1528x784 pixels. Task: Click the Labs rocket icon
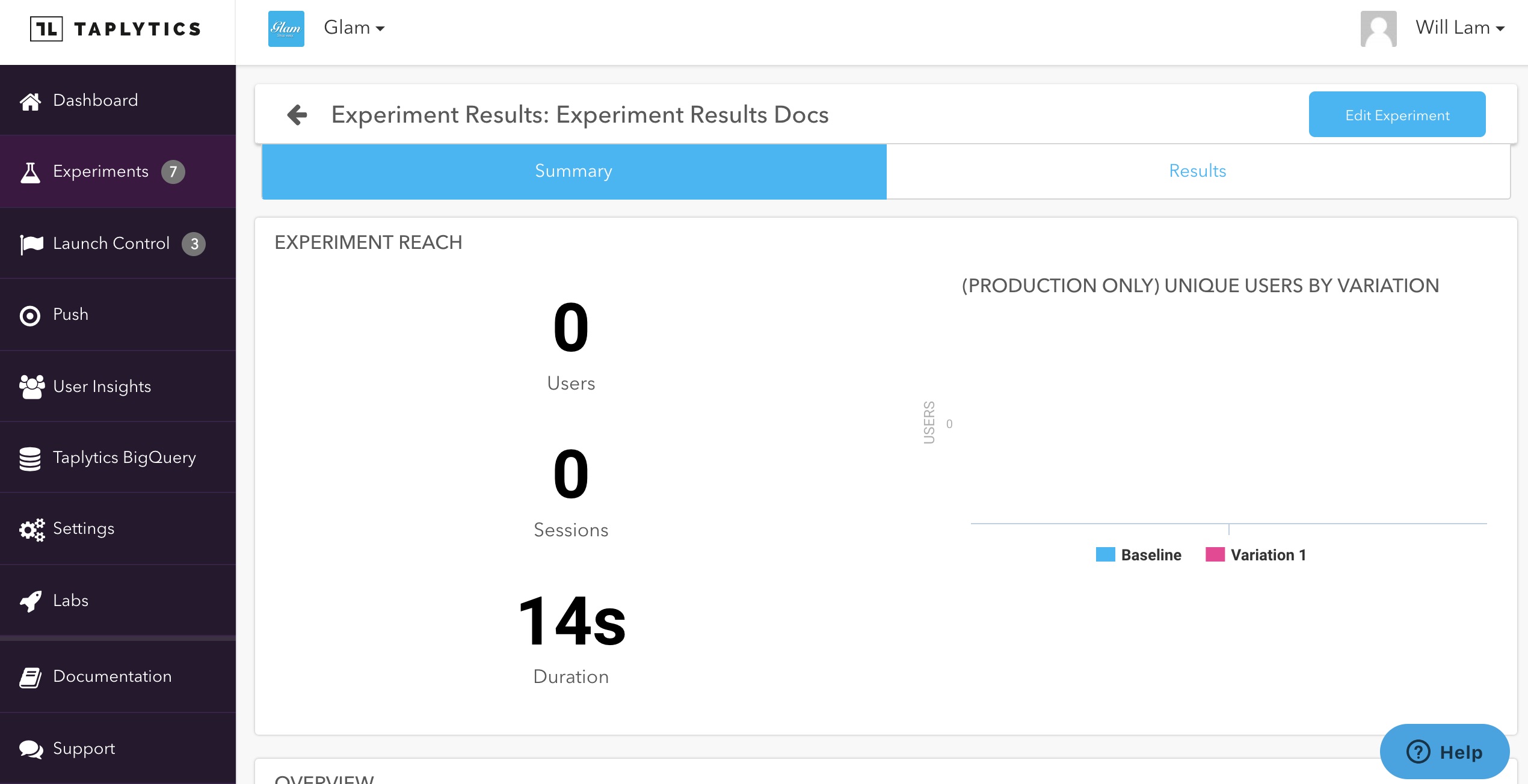30,601
